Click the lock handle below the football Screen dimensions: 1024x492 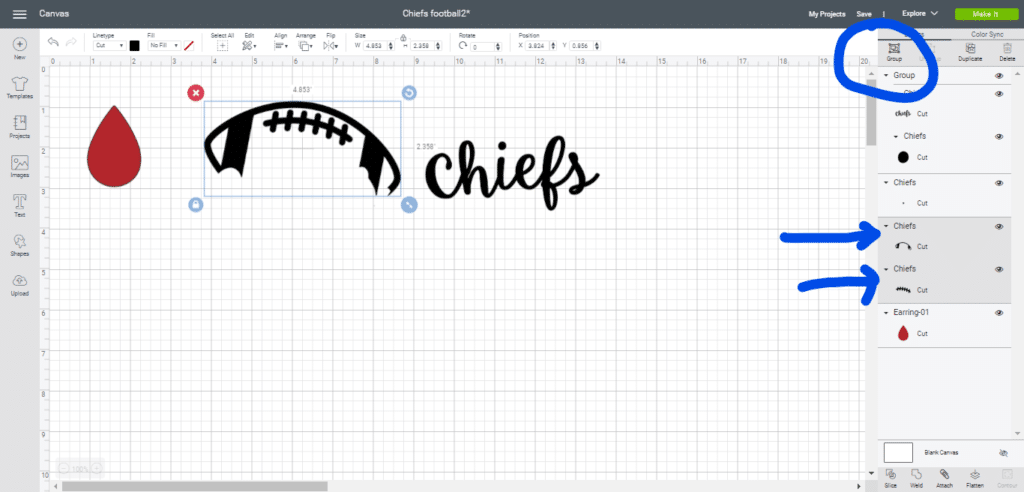(195, 205)
